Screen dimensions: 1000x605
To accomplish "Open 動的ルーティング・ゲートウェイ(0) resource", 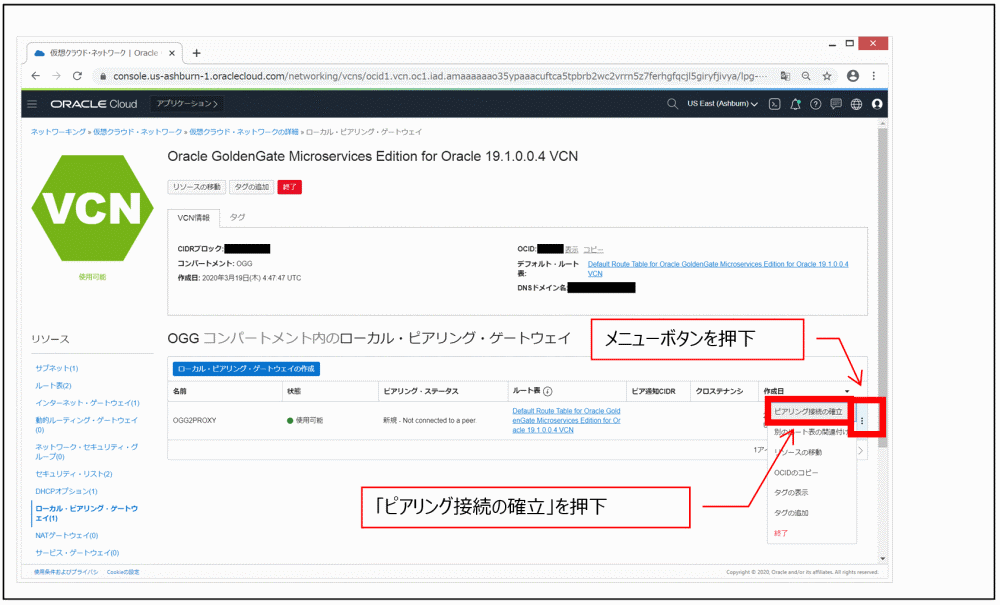I will click(x=86, y=425).
